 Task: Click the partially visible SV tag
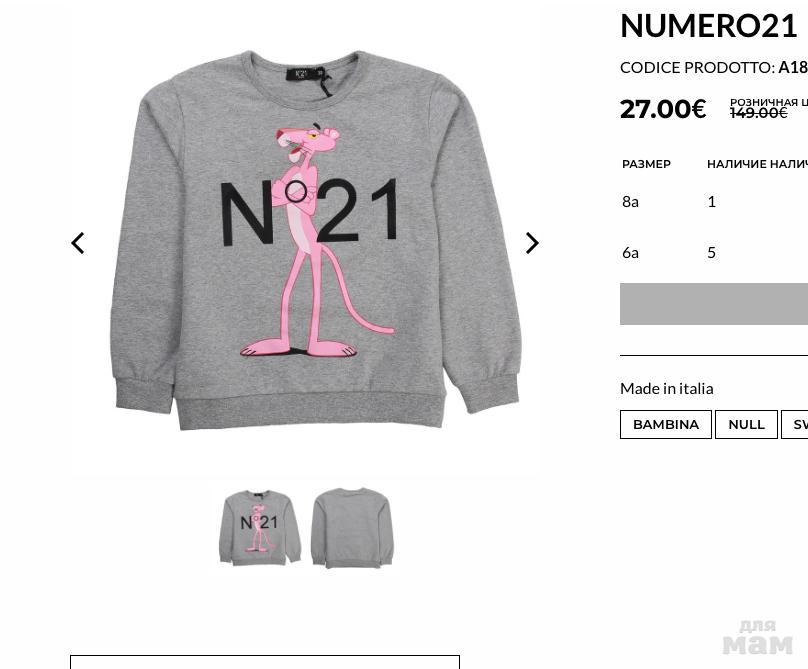(795, 425)
